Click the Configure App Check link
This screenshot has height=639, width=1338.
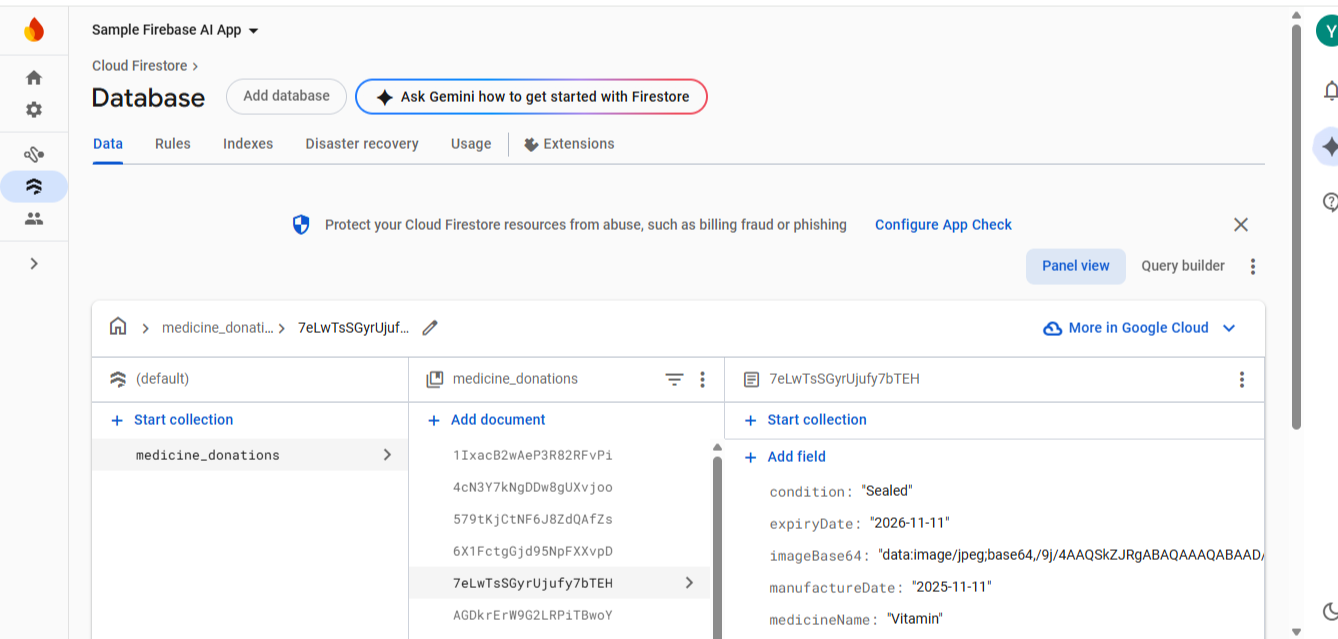tap(943, 225)
